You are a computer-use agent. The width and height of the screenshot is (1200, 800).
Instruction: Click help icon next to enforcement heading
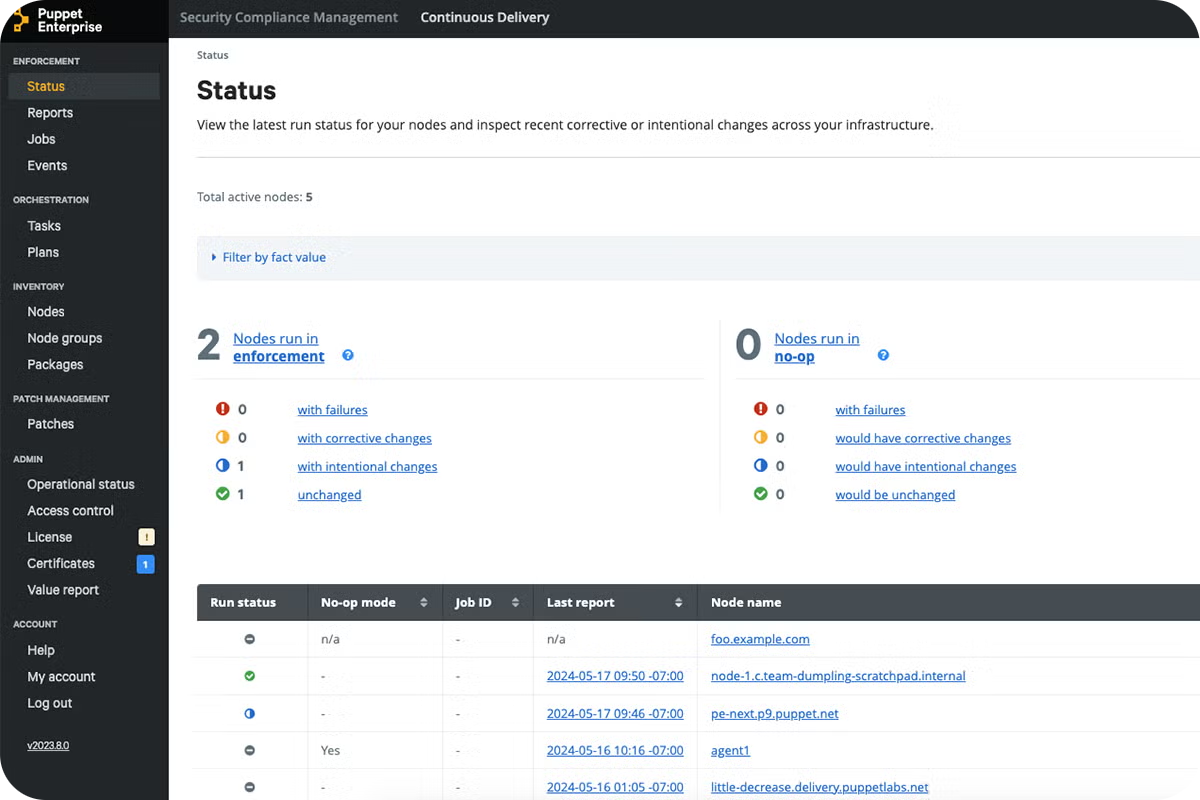click(348, 355)
